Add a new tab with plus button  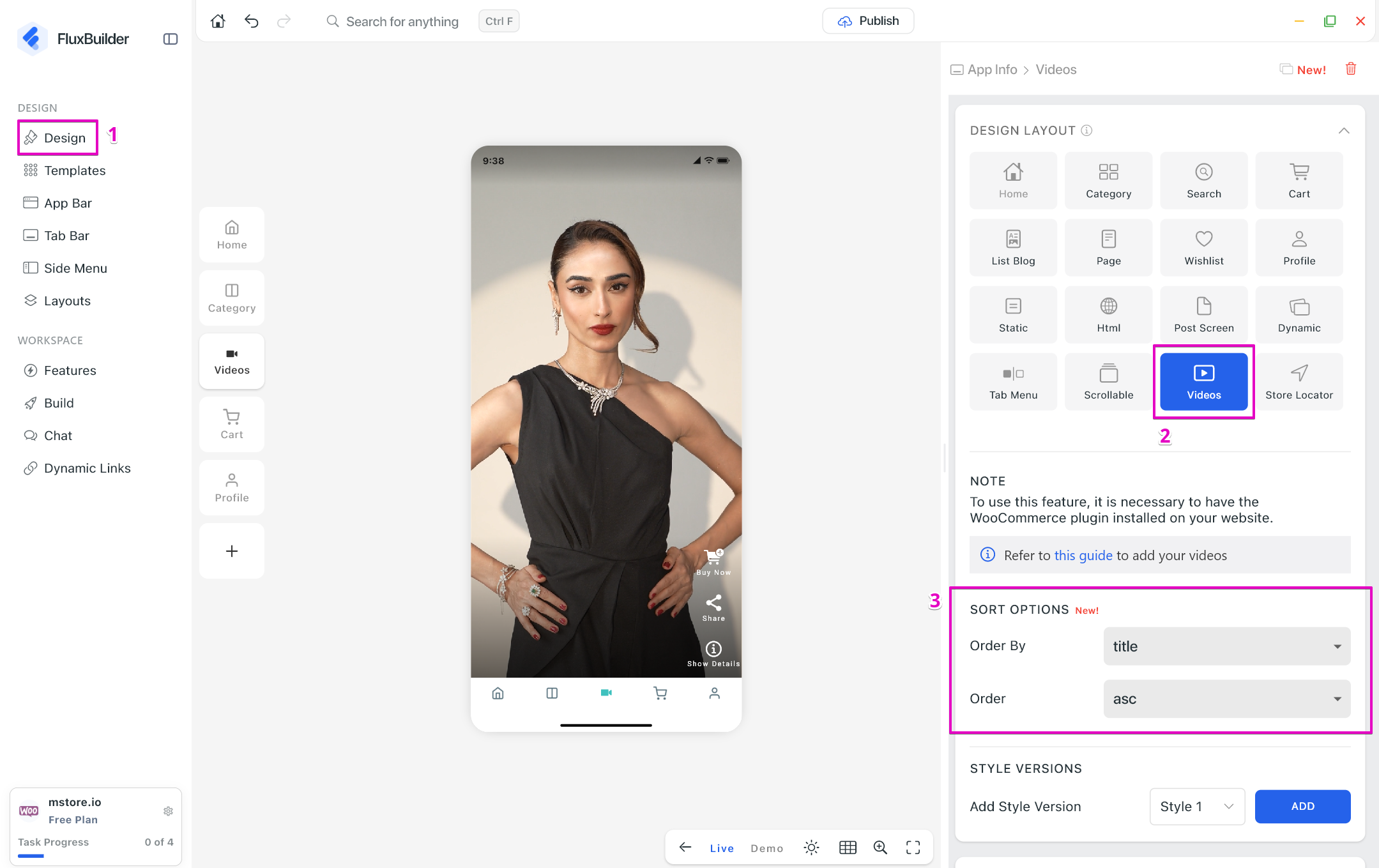232,551
